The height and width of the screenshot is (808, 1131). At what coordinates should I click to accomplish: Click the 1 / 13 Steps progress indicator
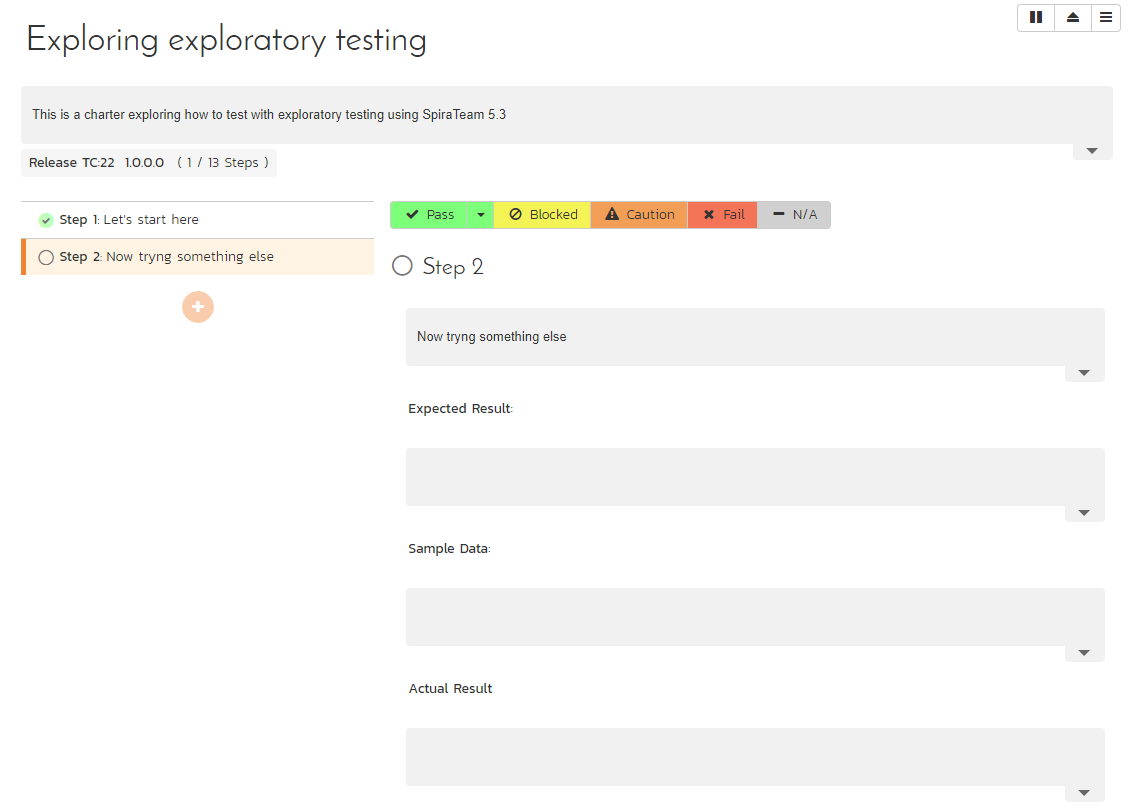222,162
